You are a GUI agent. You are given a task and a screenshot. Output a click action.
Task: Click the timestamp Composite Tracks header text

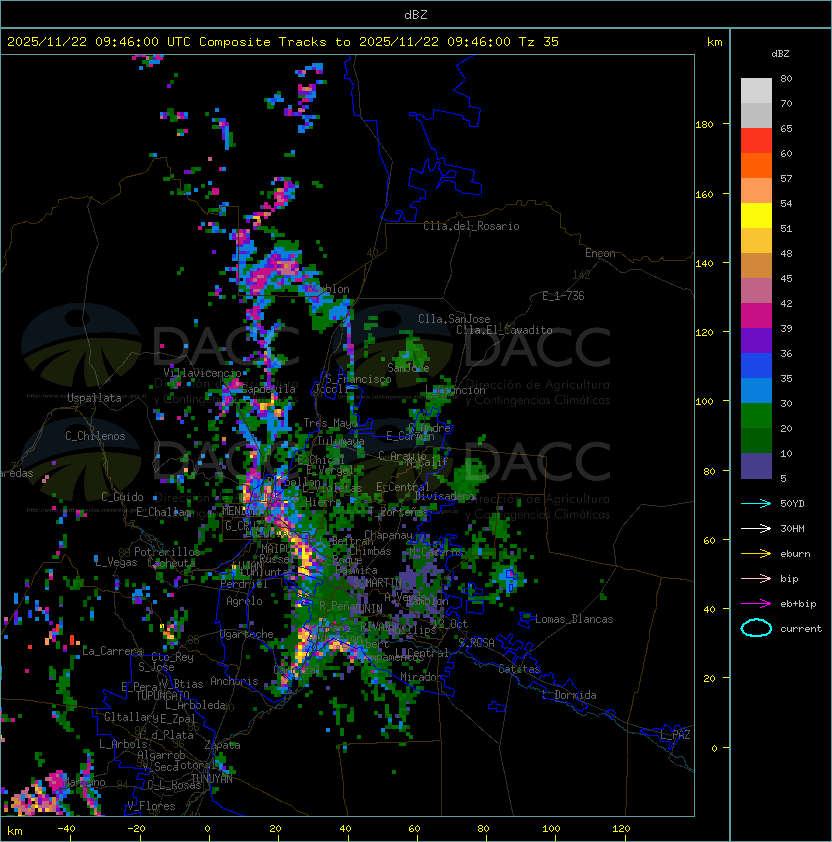283,42
